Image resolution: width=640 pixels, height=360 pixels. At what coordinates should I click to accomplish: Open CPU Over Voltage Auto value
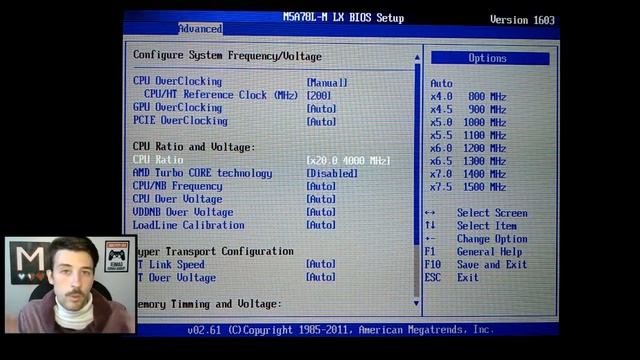coord(321,199)
